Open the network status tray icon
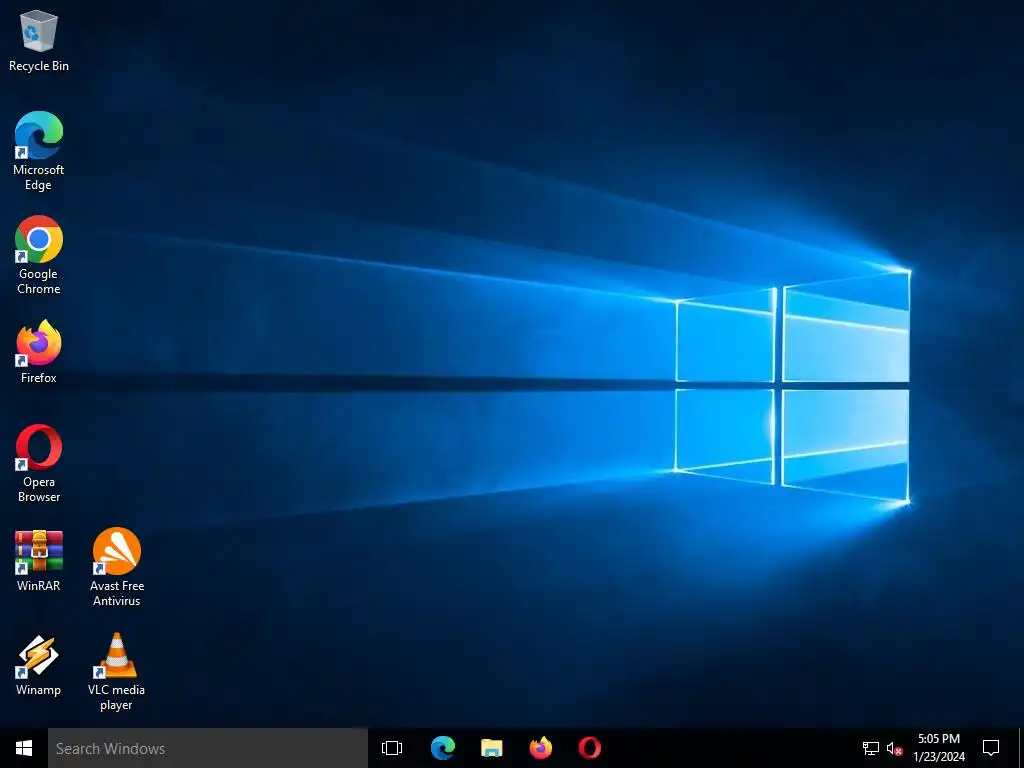 pos(871,748)
